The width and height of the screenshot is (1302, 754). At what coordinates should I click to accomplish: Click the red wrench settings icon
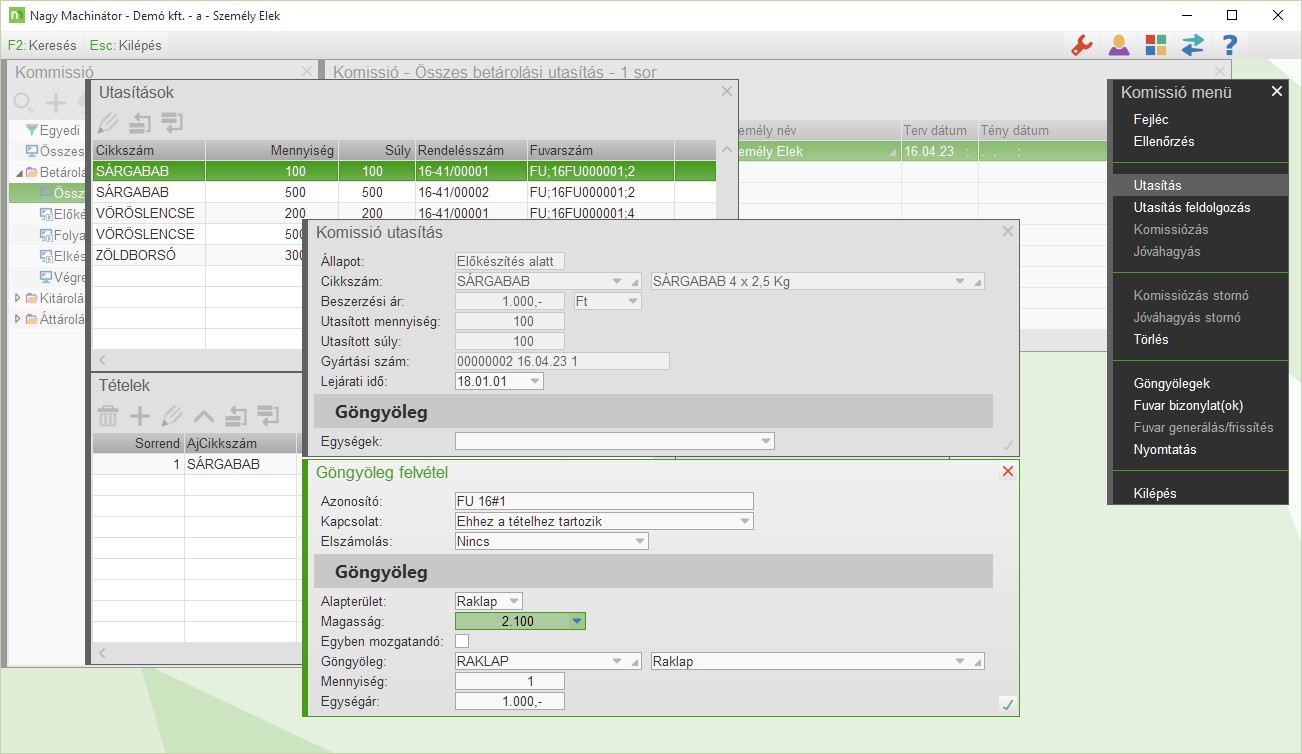pyautogui.click(x=1081, y=45)
